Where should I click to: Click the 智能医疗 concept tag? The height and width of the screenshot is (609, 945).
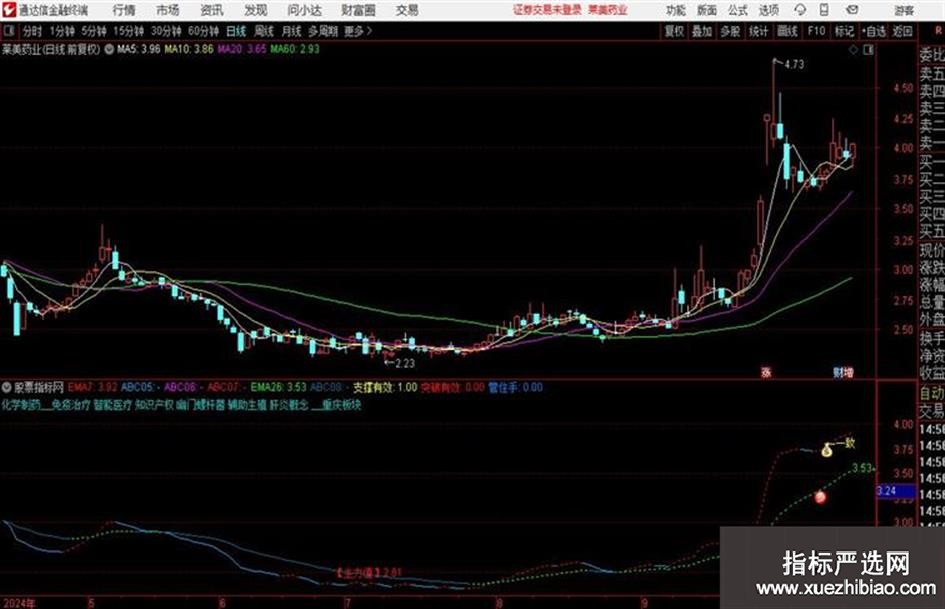point(113,405)
